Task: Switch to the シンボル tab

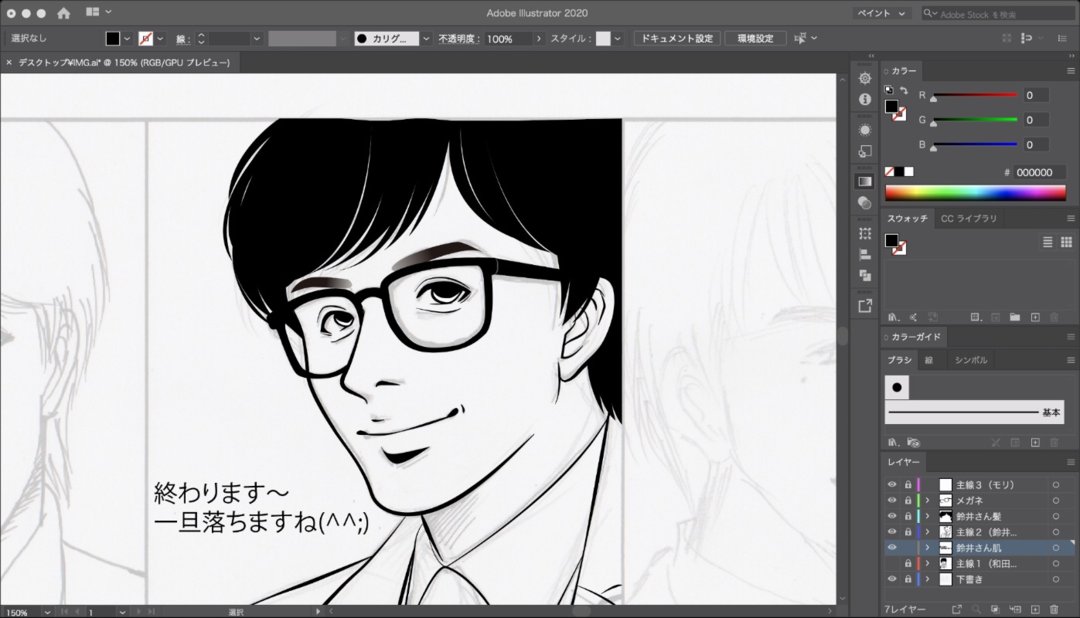Action: point(970,360)
